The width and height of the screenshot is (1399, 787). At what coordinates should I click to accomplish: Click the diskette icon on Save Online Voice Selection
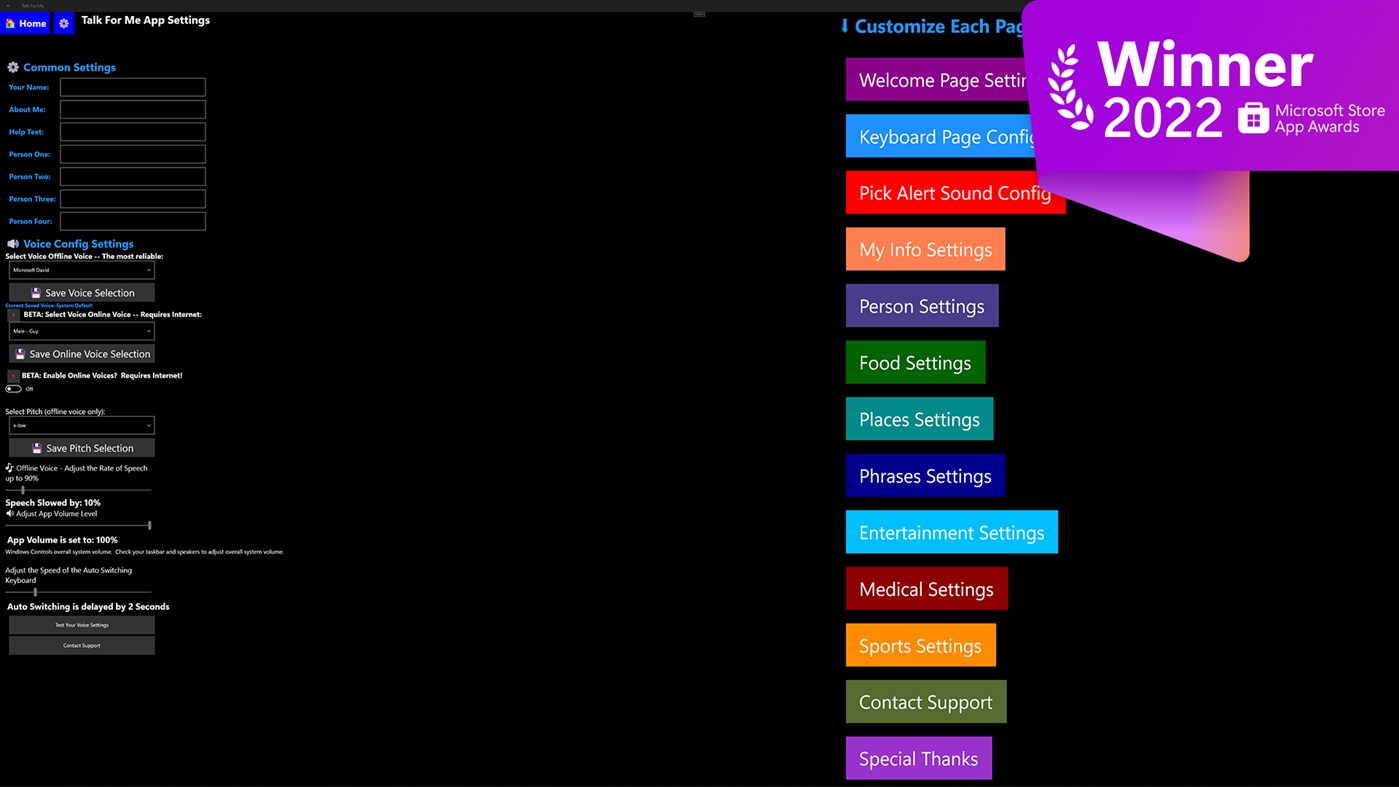18,352
